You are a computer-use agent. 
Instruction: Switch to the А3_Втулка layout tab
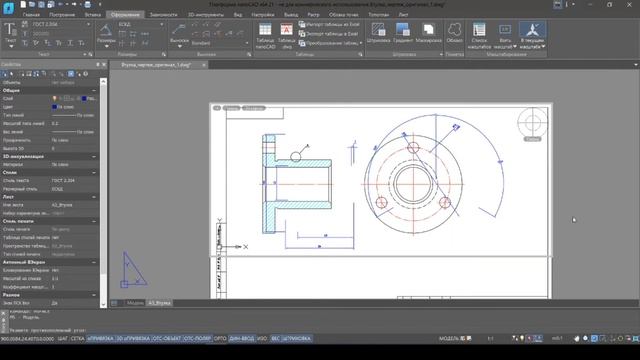pos(159,303)
